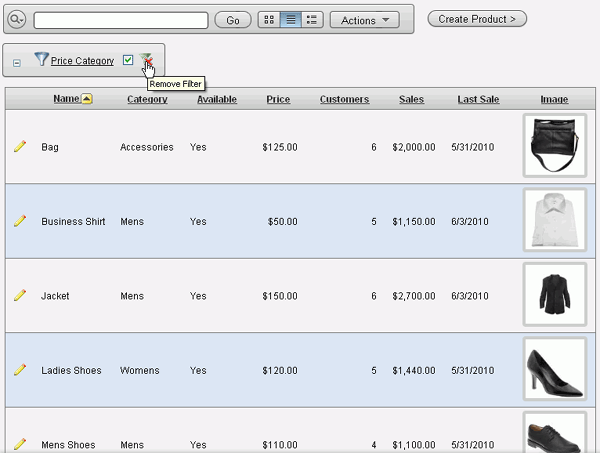The height and width of the screenshot is (453, 600).
Task: Edit the Ladies Shoes row pencil icon
Action: pos(20,370)
